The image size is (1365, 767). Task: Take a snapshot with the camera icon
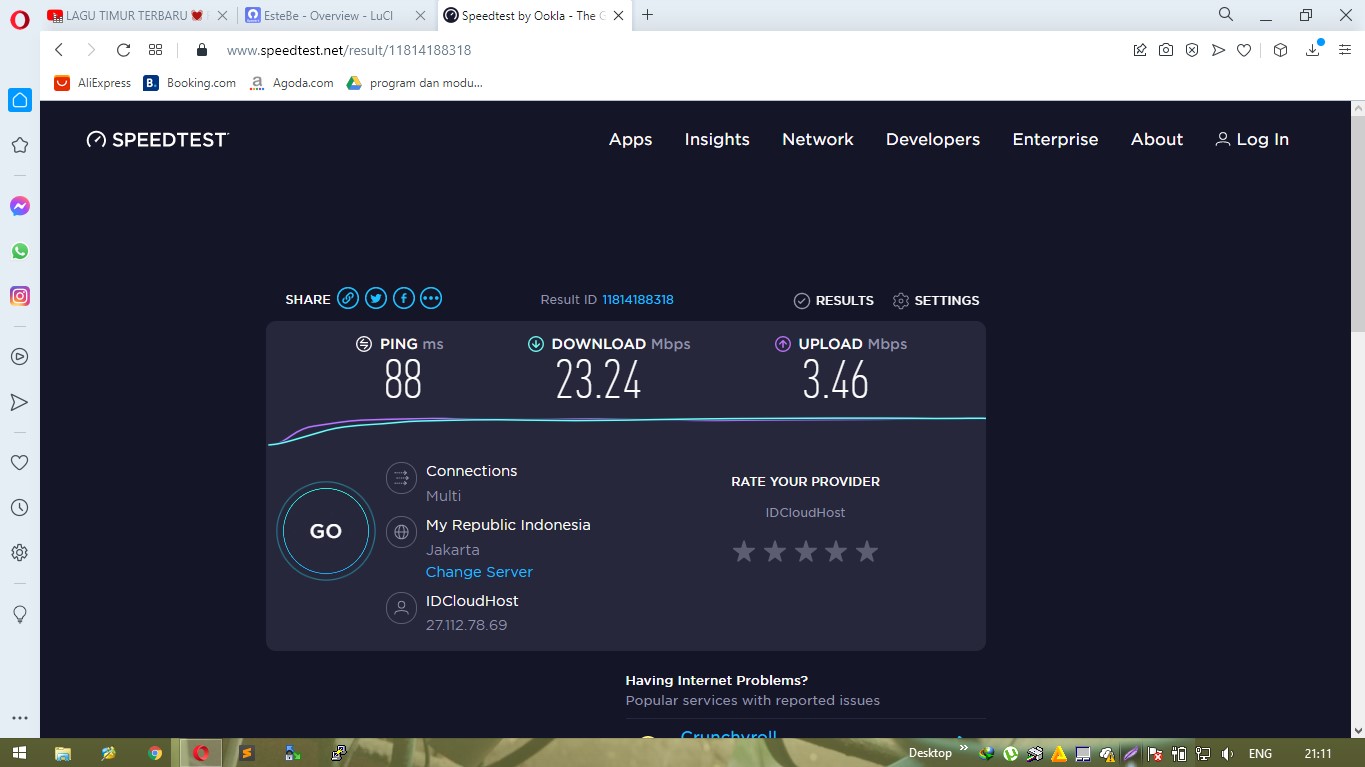tap(1166, 50)
